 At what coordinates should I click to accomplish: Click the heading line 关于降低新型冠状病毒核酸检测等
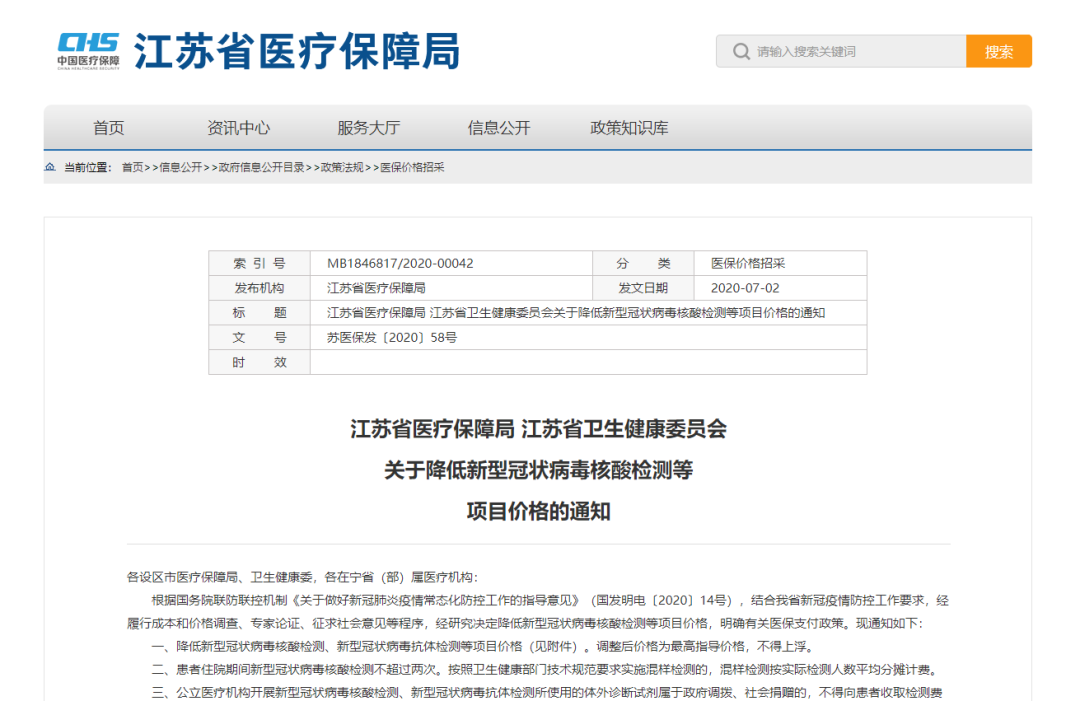tap(539, 471)
